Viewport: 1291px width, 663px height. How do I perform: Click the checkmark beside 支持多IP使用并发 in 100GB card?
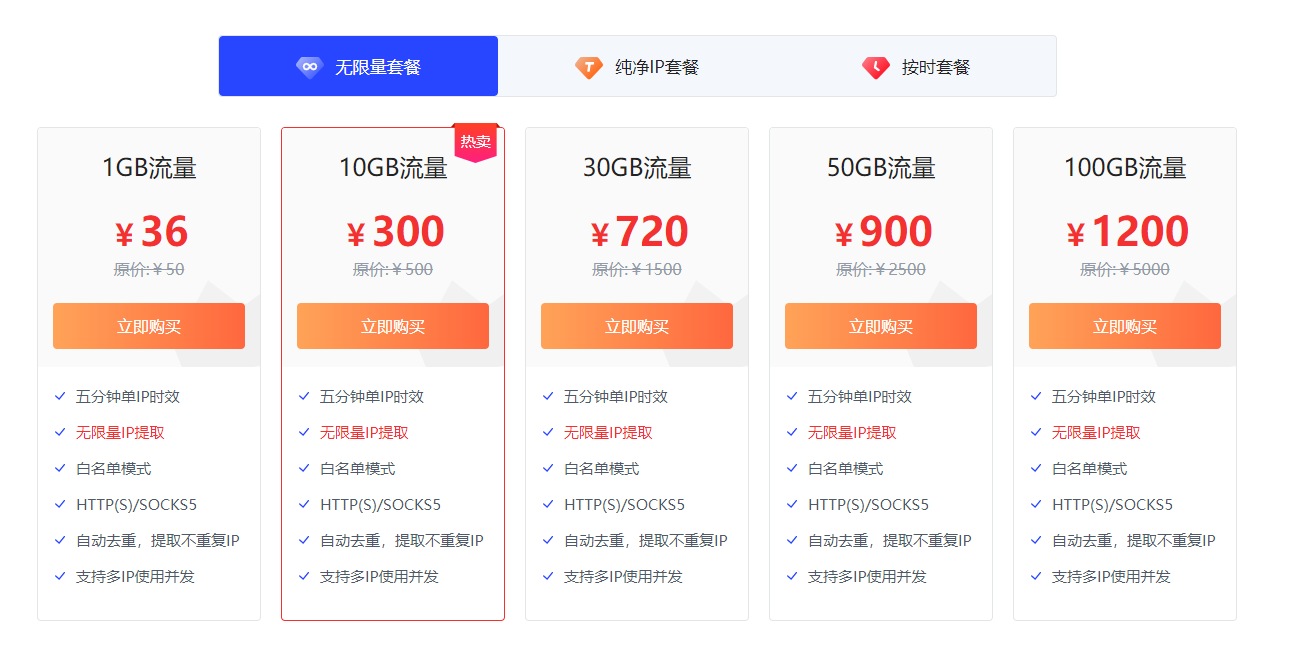tap(1036, 576)
